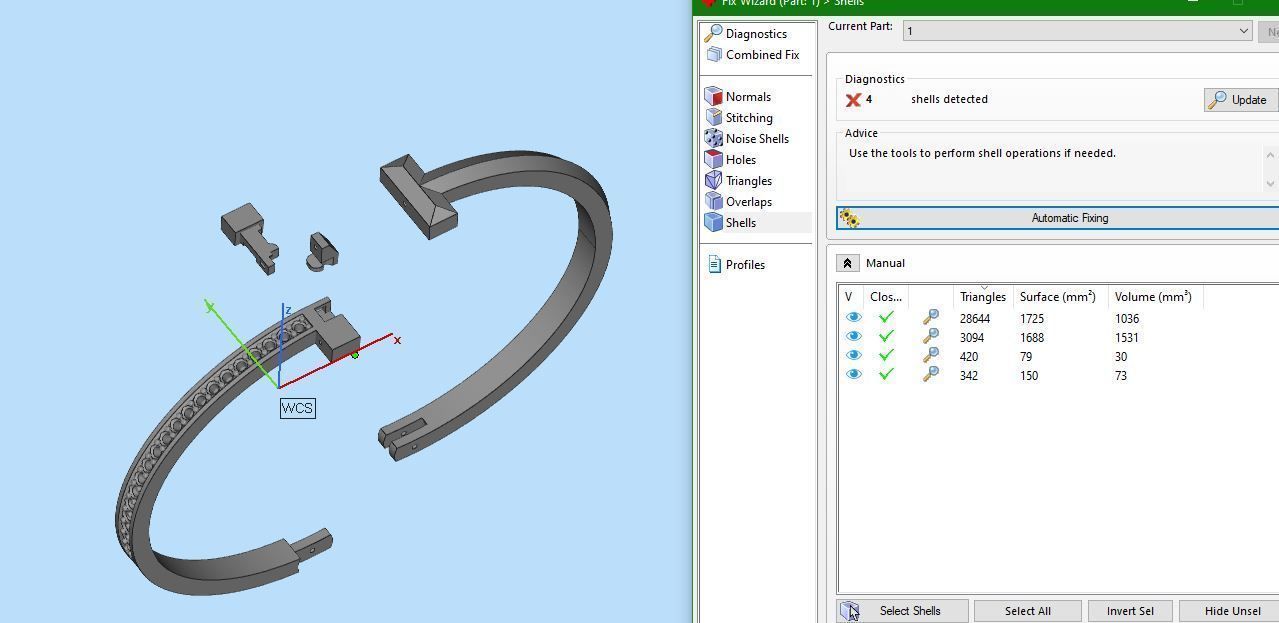The height and width of the screenshot is (623, 1279).
Task: Select the shell with surface 79
Action: 1026,357
